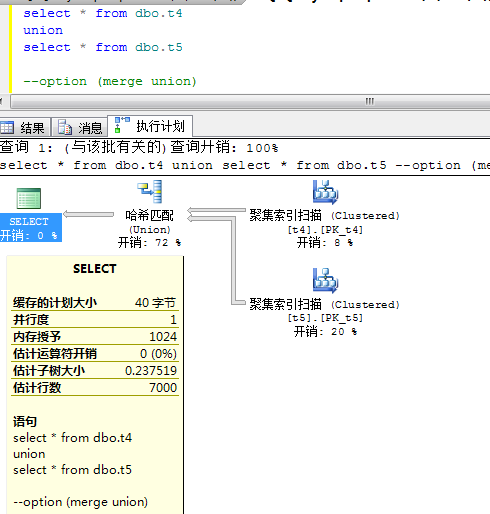Click the plan's query text line beginning 'select * from dbo.t4 union'
Viewport: 490px width, 514px height.
click(x=245, y=165)
